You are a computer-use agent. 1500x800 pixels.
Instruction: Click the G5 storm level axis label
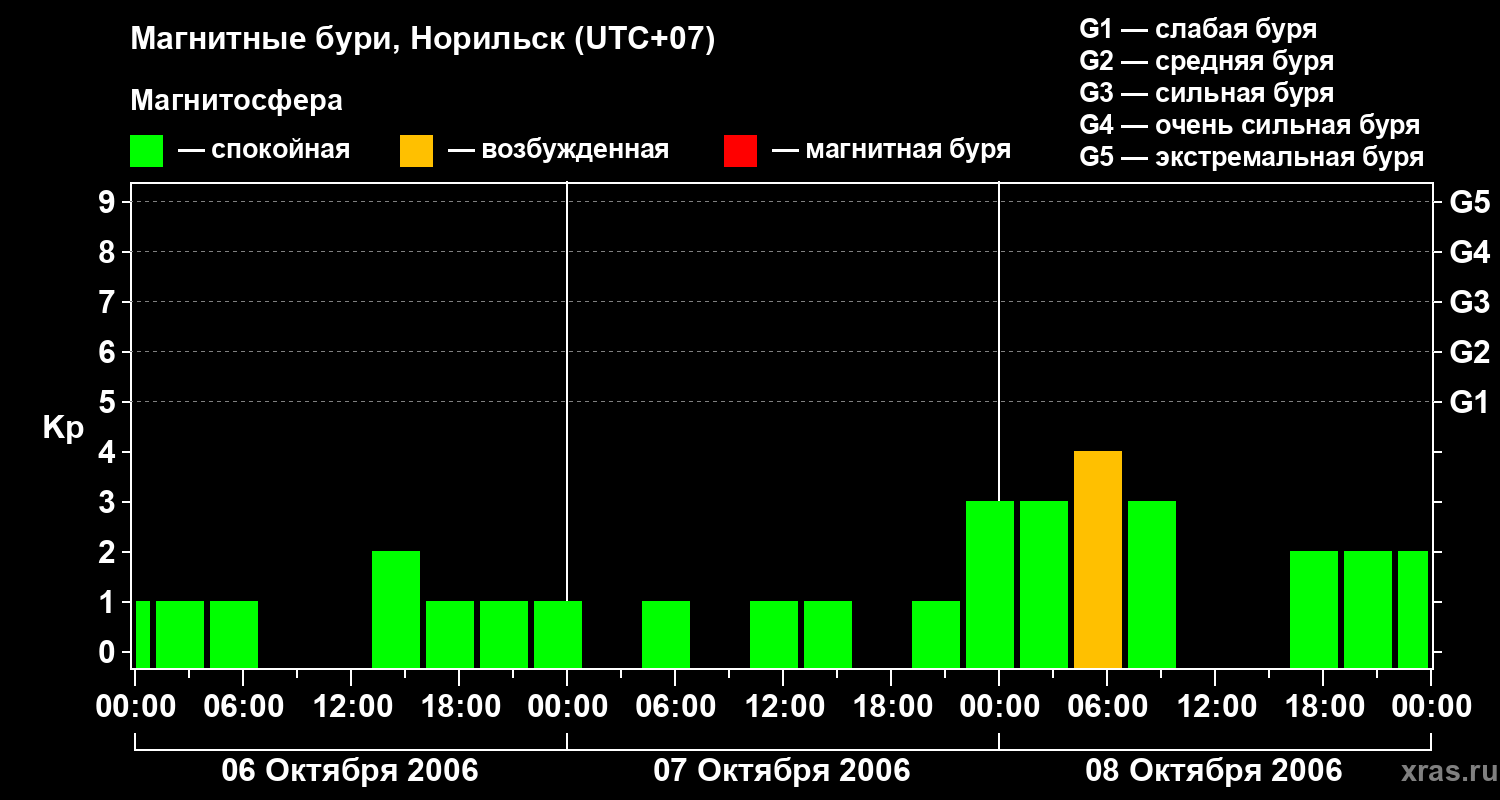coord(1470,202)
